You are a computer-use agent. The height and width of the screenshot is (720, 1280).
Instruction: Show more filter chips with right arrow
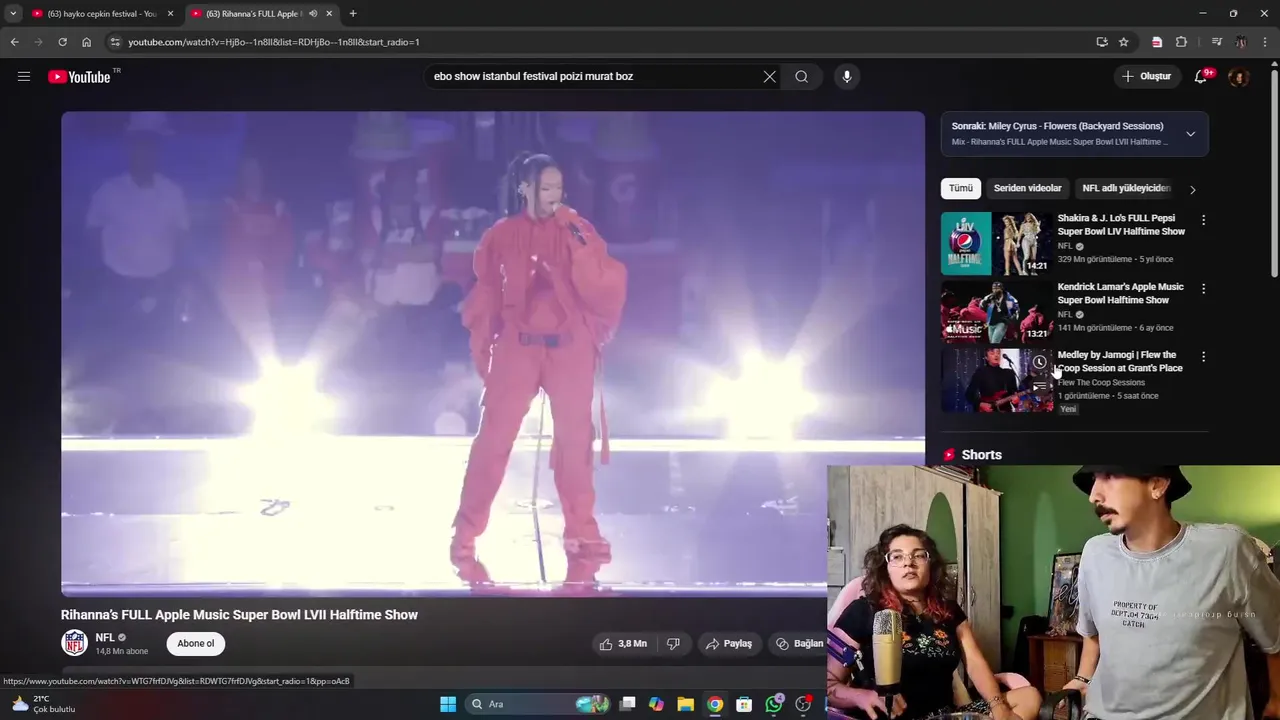pyautogui.click(x=1192, y=189)
